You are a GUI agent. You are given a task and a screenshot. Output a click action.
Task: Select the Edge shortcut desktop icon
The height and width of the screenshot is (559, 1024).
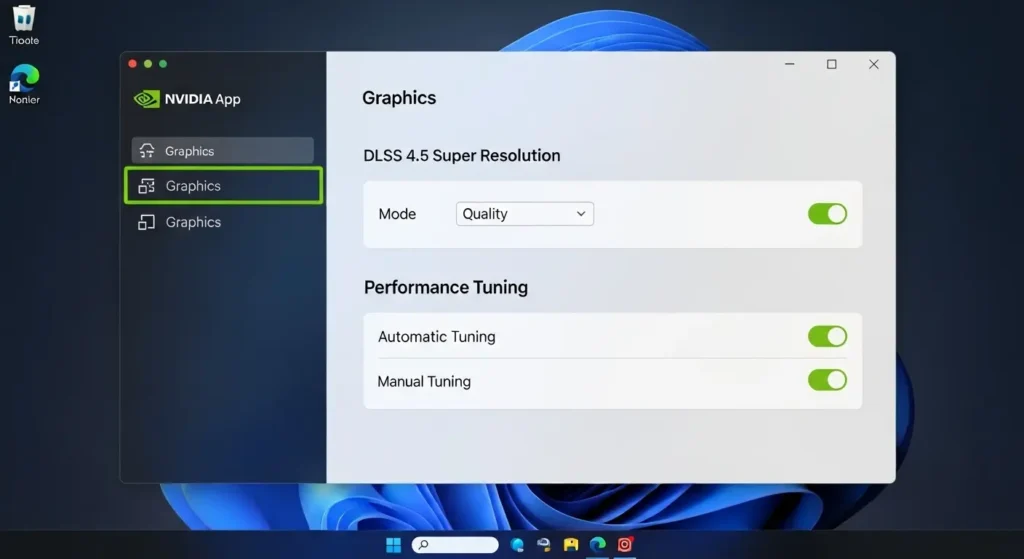point(24,84)
